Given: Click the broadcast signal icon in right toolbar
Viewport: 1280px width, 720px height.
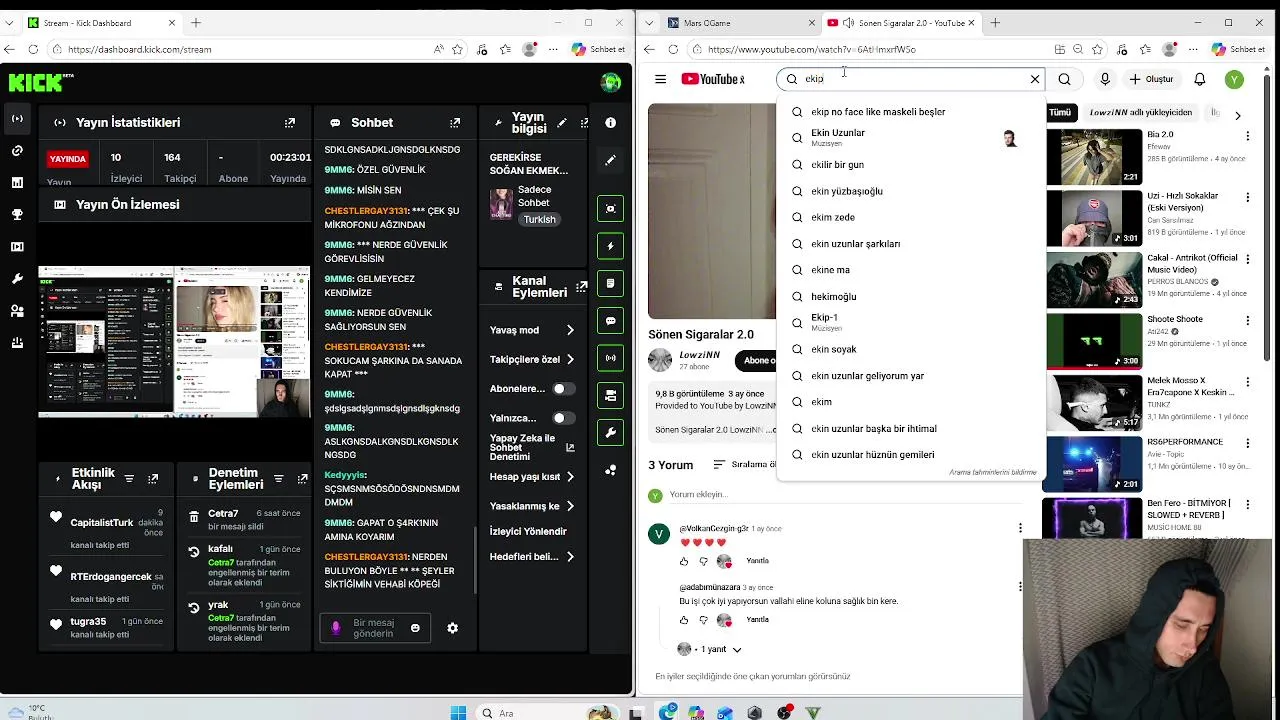Looking at the screenshot, I should tap(610, 358).
